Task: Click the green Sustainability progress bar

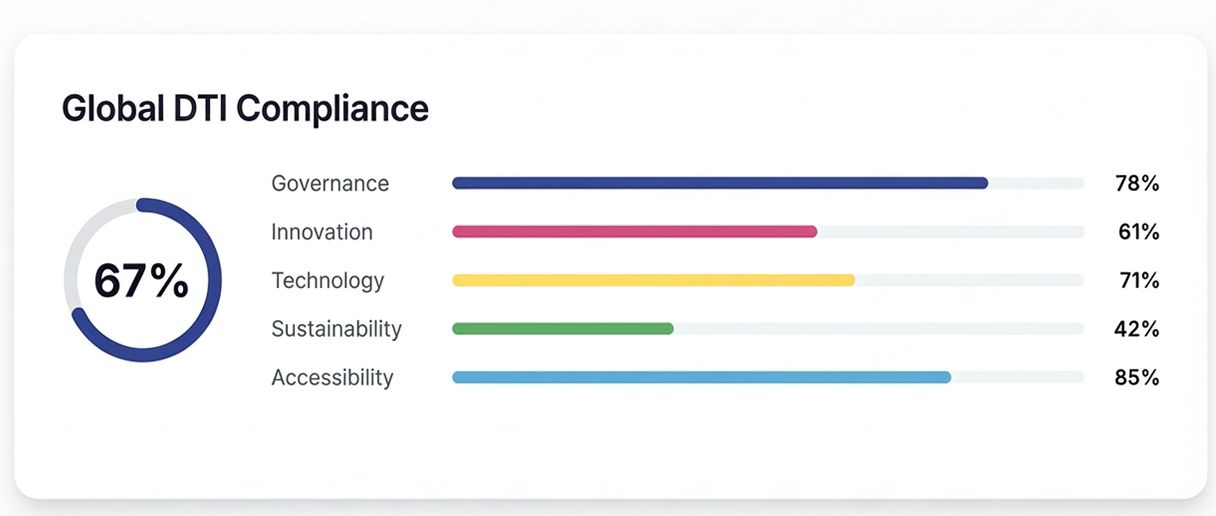Action: (562, 328)
